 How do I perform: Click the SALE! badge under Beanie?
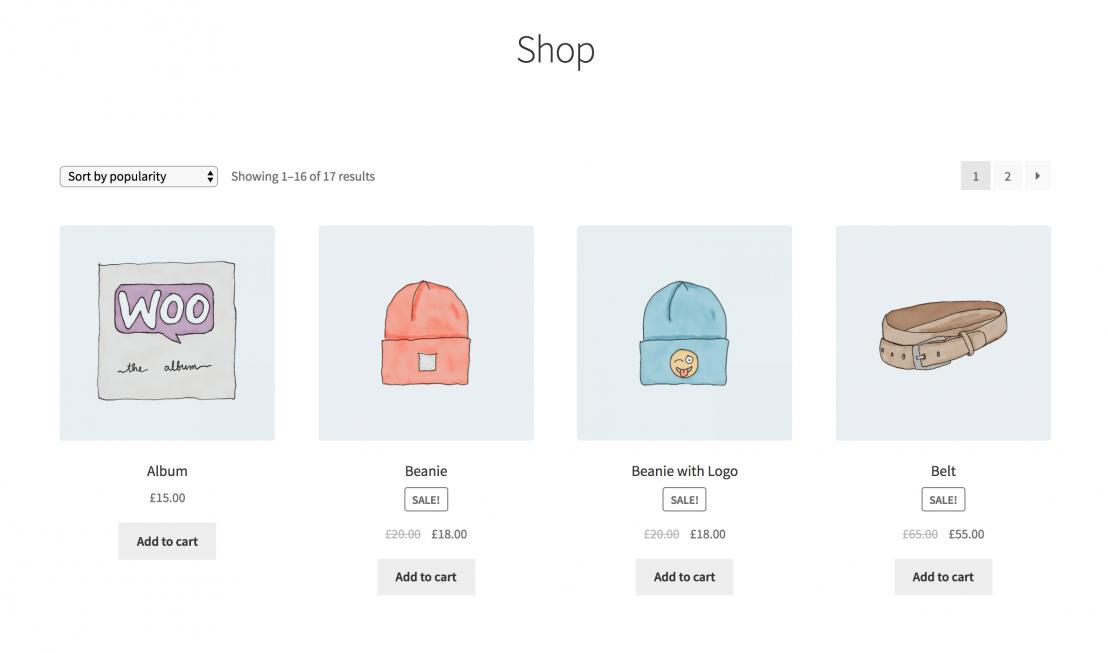coord(426,500)
